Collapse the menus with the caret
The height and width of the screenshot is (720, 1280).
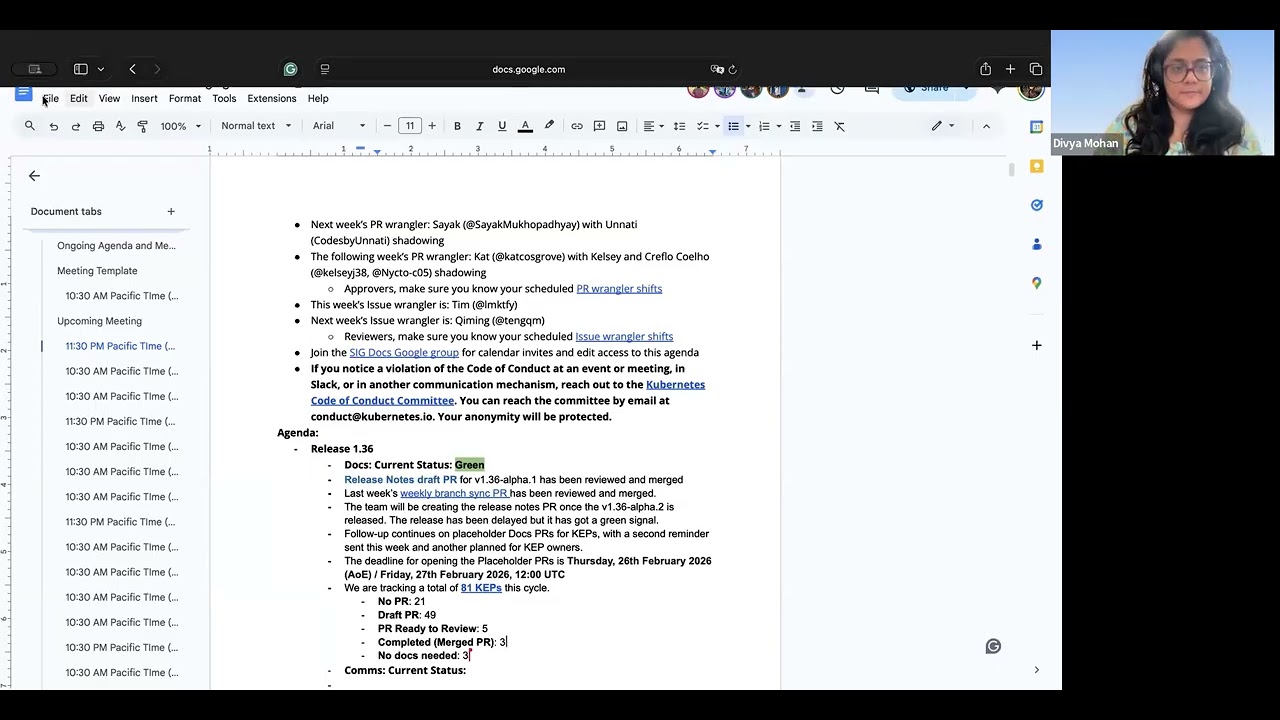986,126
